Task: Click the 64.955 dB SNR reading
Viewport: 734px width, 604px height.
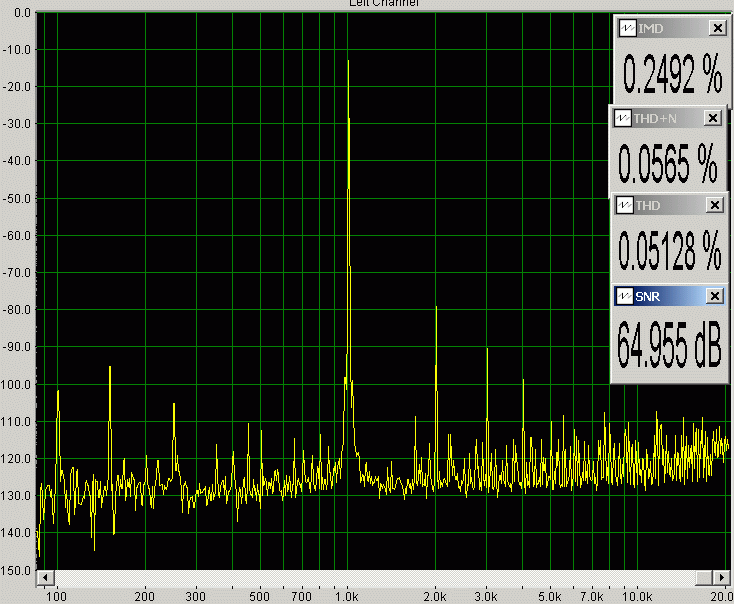Action: coord(669,345)
